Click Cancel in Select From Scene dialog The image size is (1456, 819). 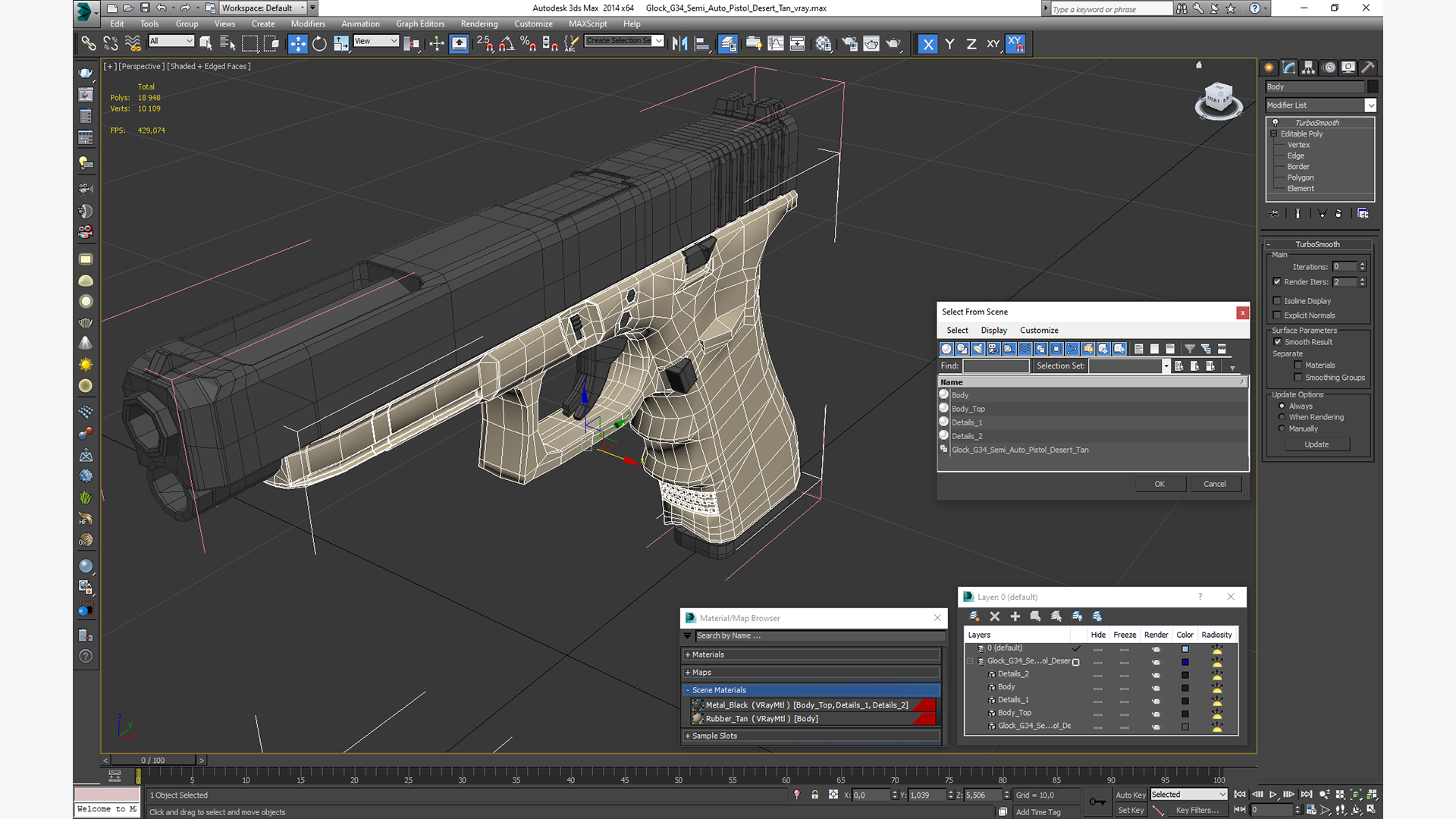click(1215, 484)
